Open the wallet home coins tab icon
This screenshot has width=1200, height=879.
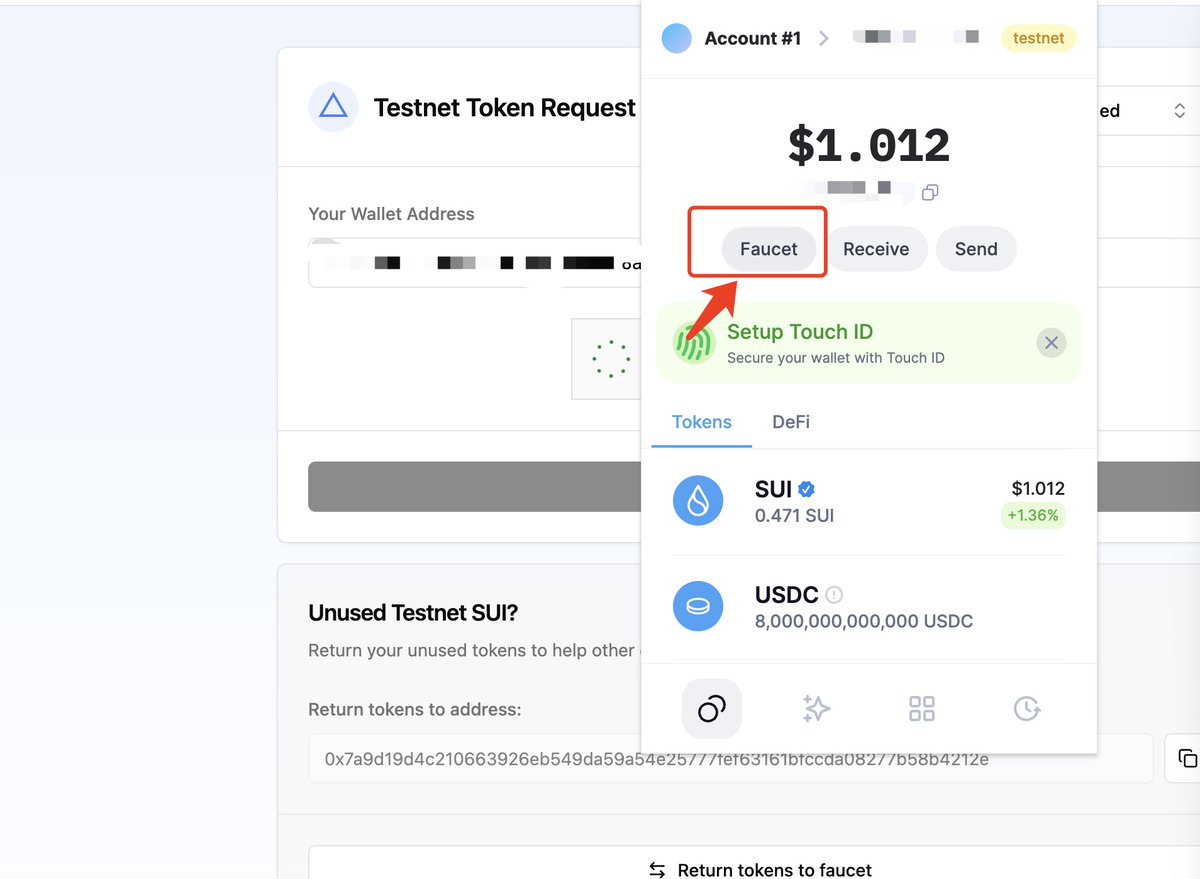(712, 709)
